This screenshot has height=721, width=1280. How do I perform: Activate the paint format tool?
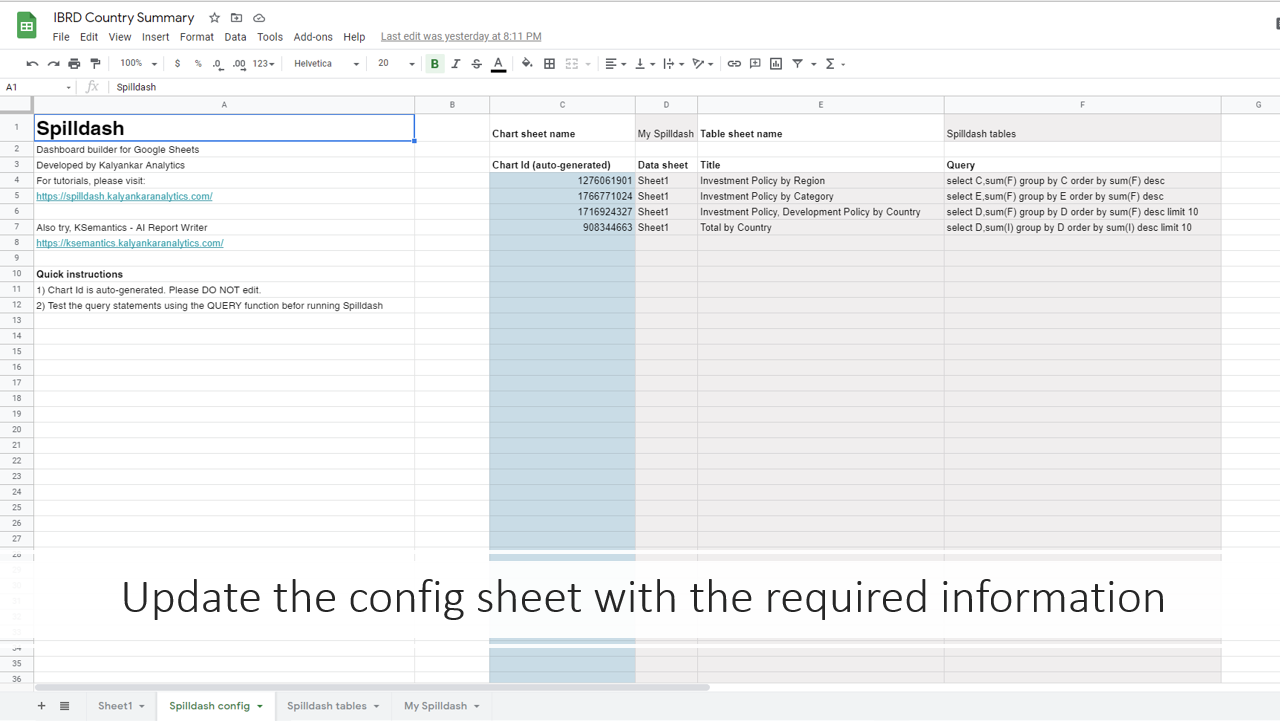(95, 64)
